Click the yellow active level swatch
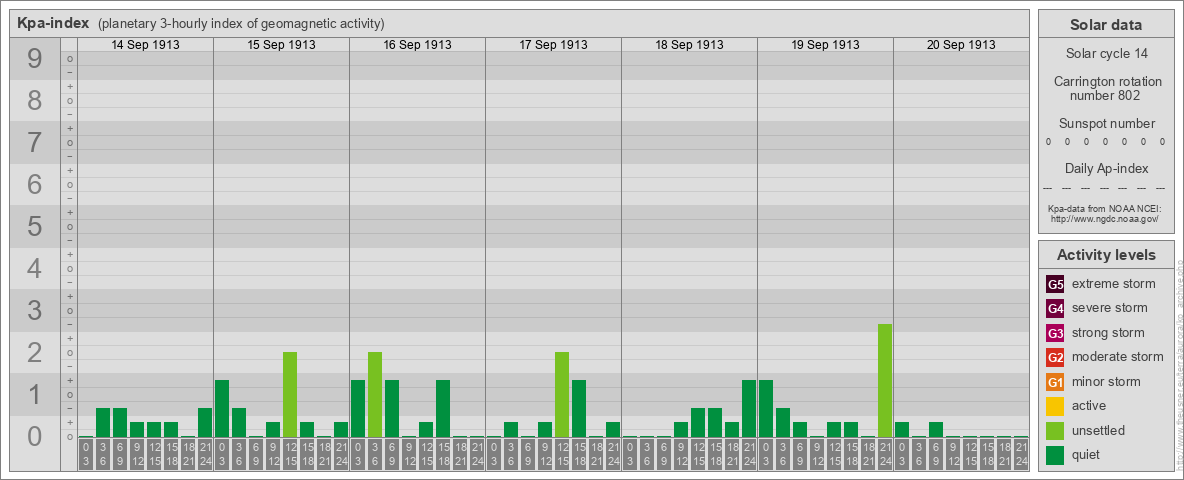The width and height of the screenshot is (1184, 480). [x=1055, y=406]
